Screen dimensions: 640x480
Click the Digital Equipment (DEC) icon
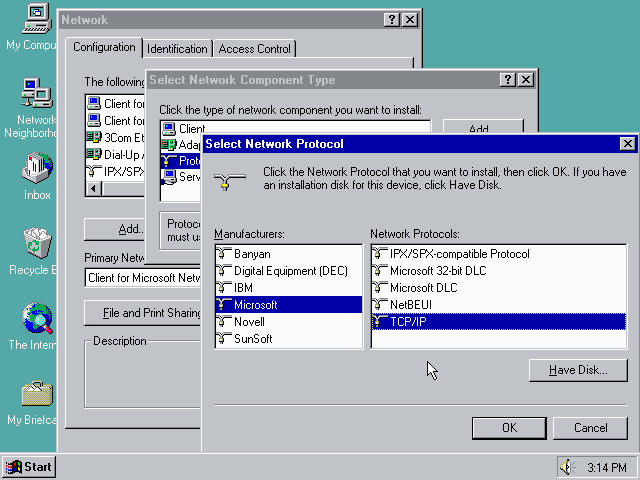223,271
